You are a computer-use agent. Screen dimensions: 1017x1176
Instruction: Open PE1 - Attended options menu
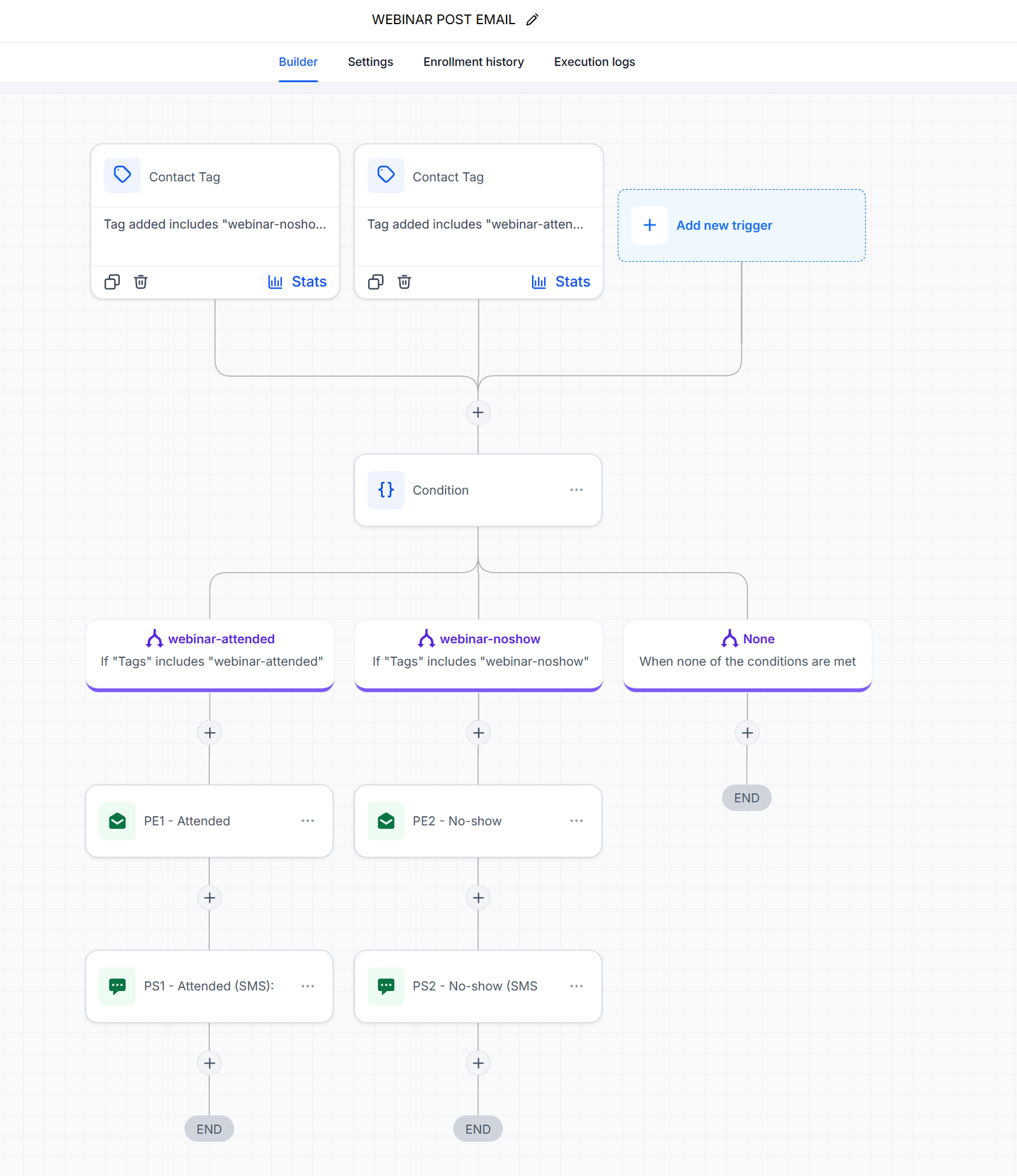pos(308,821)
